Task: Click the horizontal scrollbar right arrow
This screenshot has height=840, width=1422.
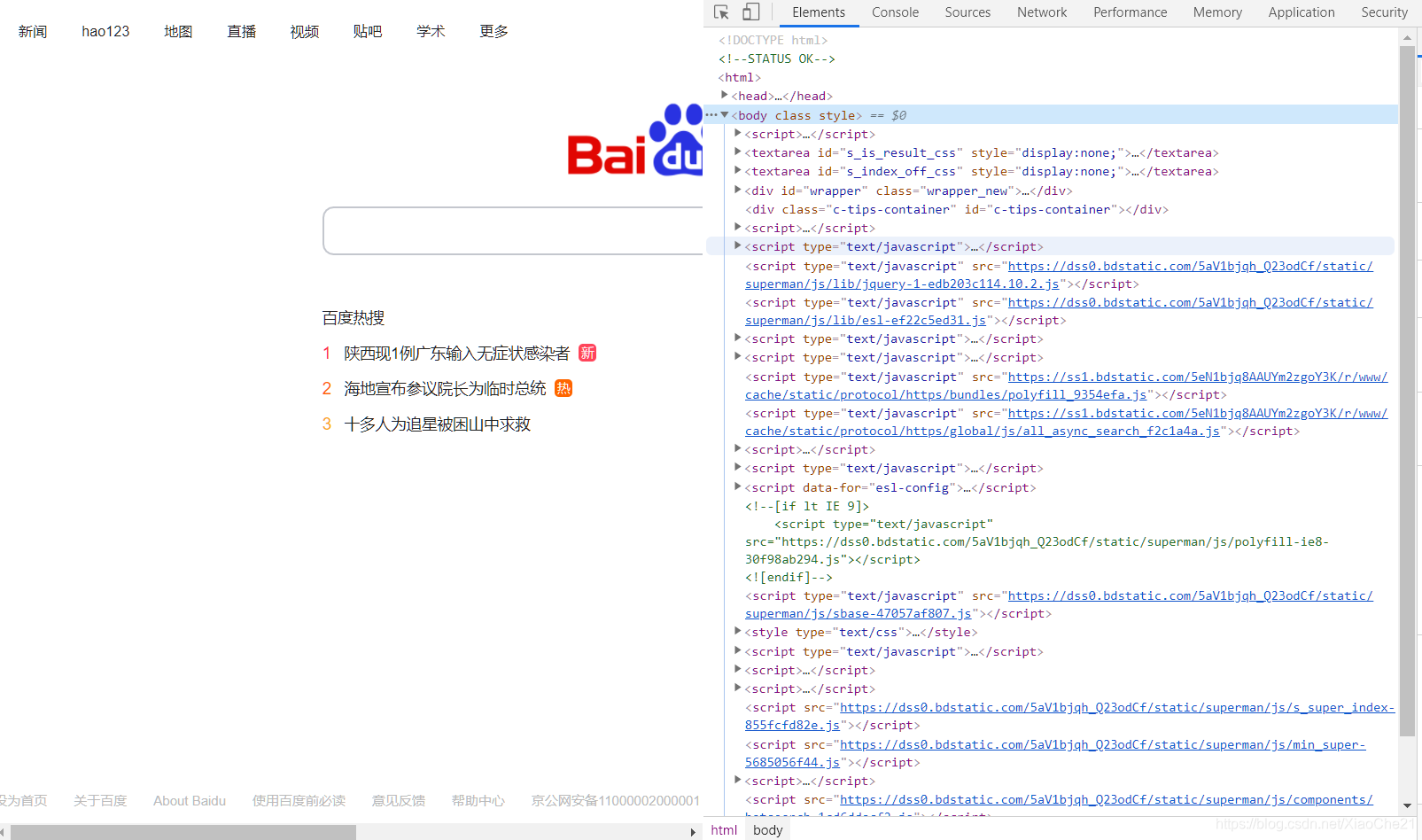Action: pos(693,832)
